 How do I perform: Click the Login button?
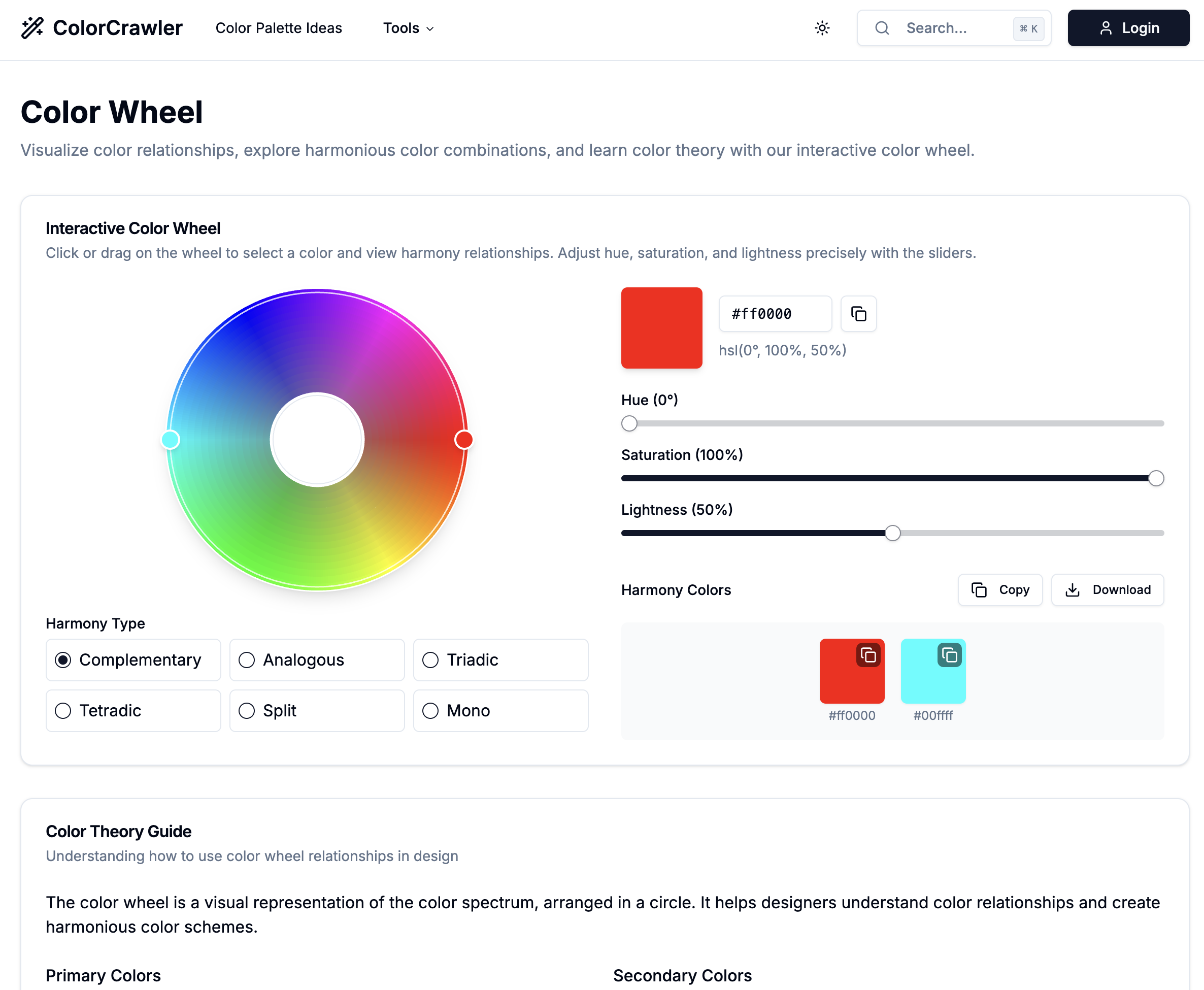point(1128,28)
